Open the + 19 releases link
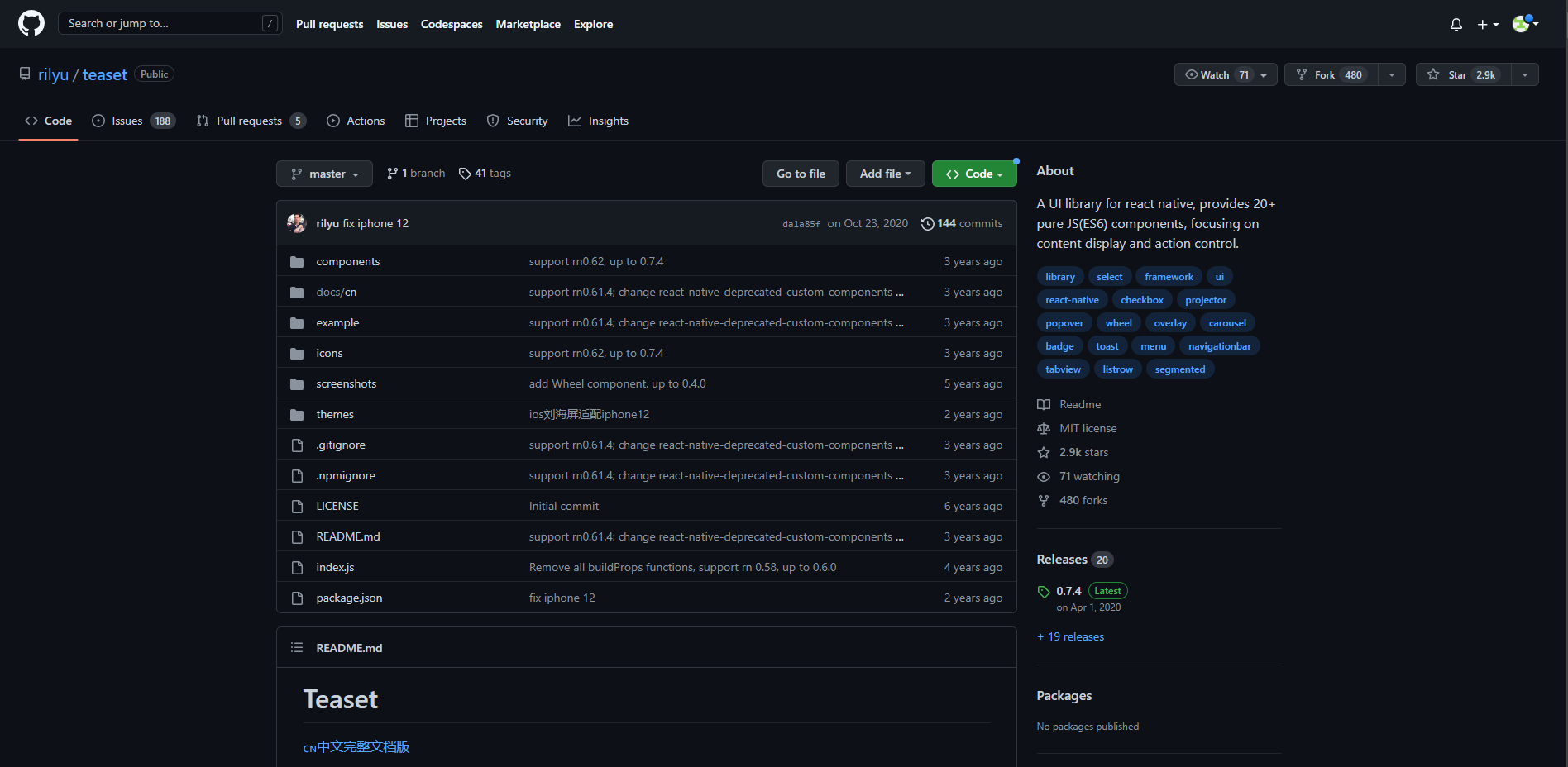 point(1070,636)
